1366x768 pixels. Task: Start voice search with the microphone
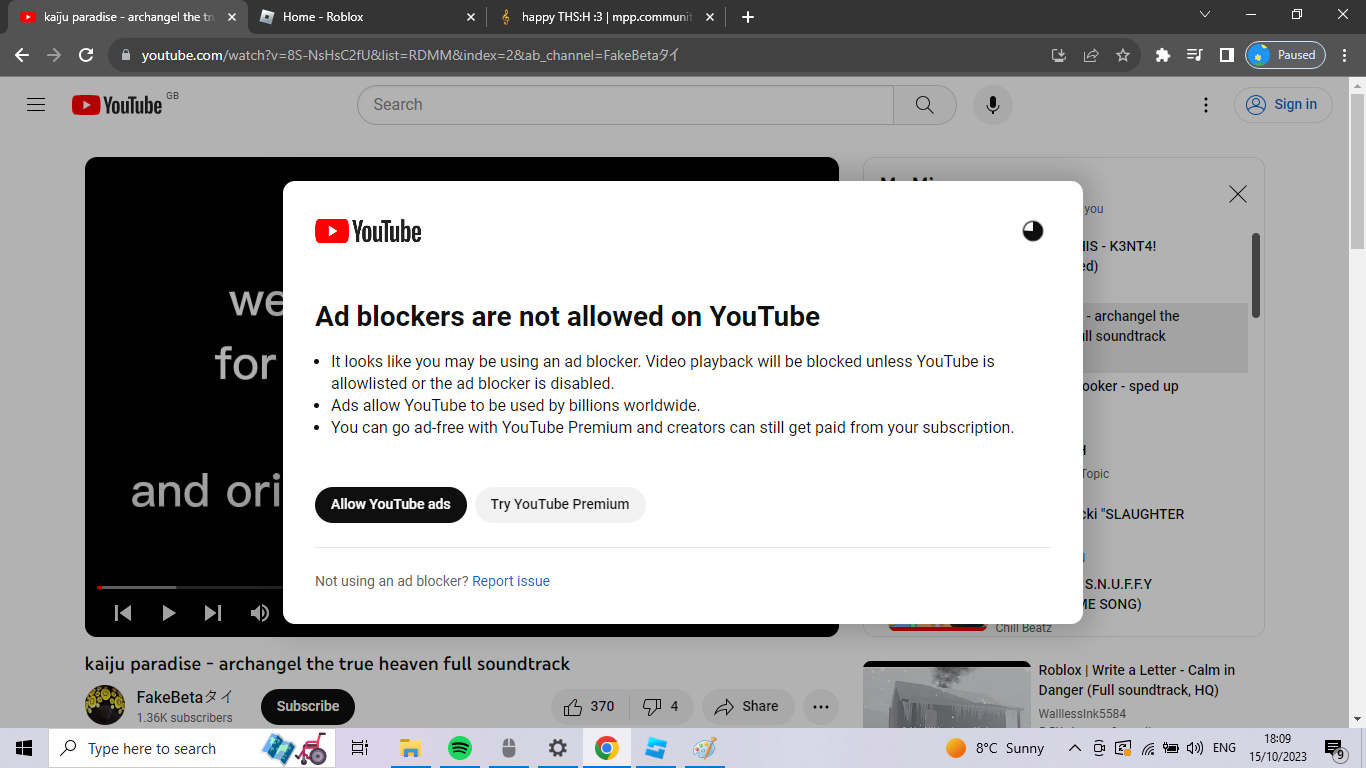(993, 104)
